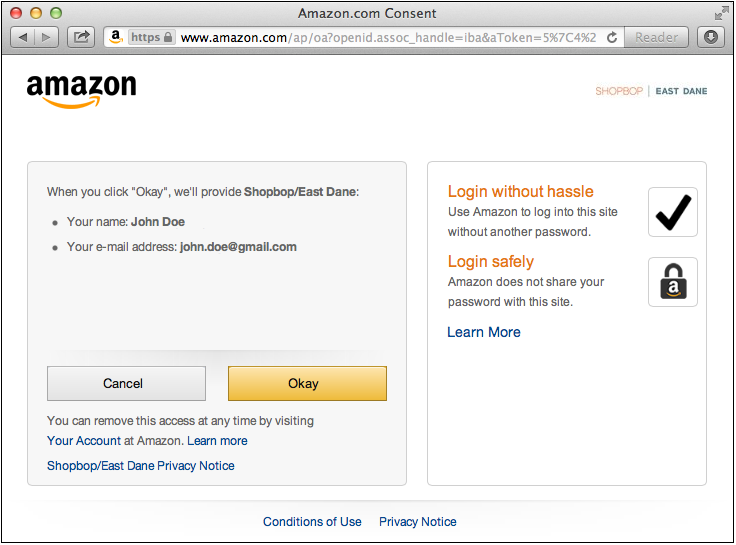Click Learn More under Login safely
Image resolution: width=736 pixels, height=545 pixels.
[484, 332]
